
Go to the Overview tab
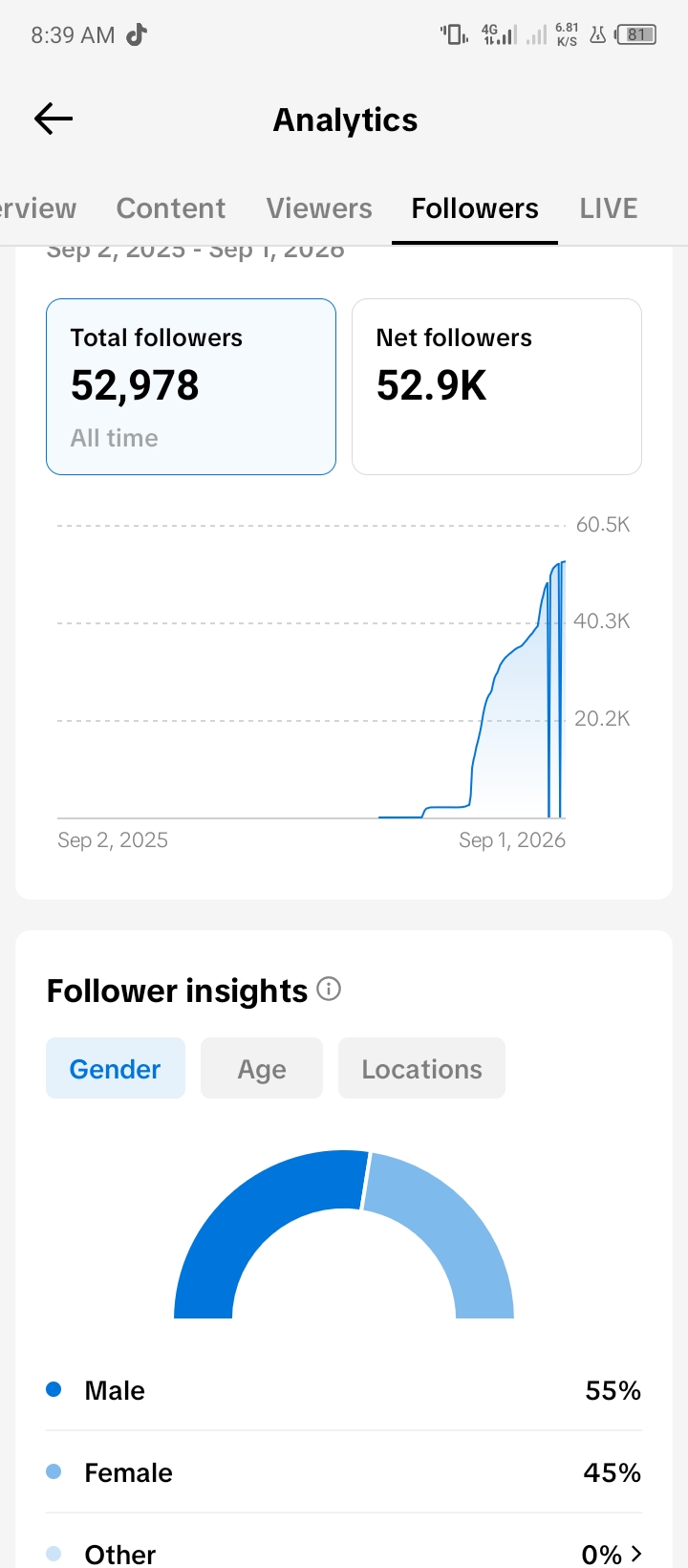coord(38,208)
